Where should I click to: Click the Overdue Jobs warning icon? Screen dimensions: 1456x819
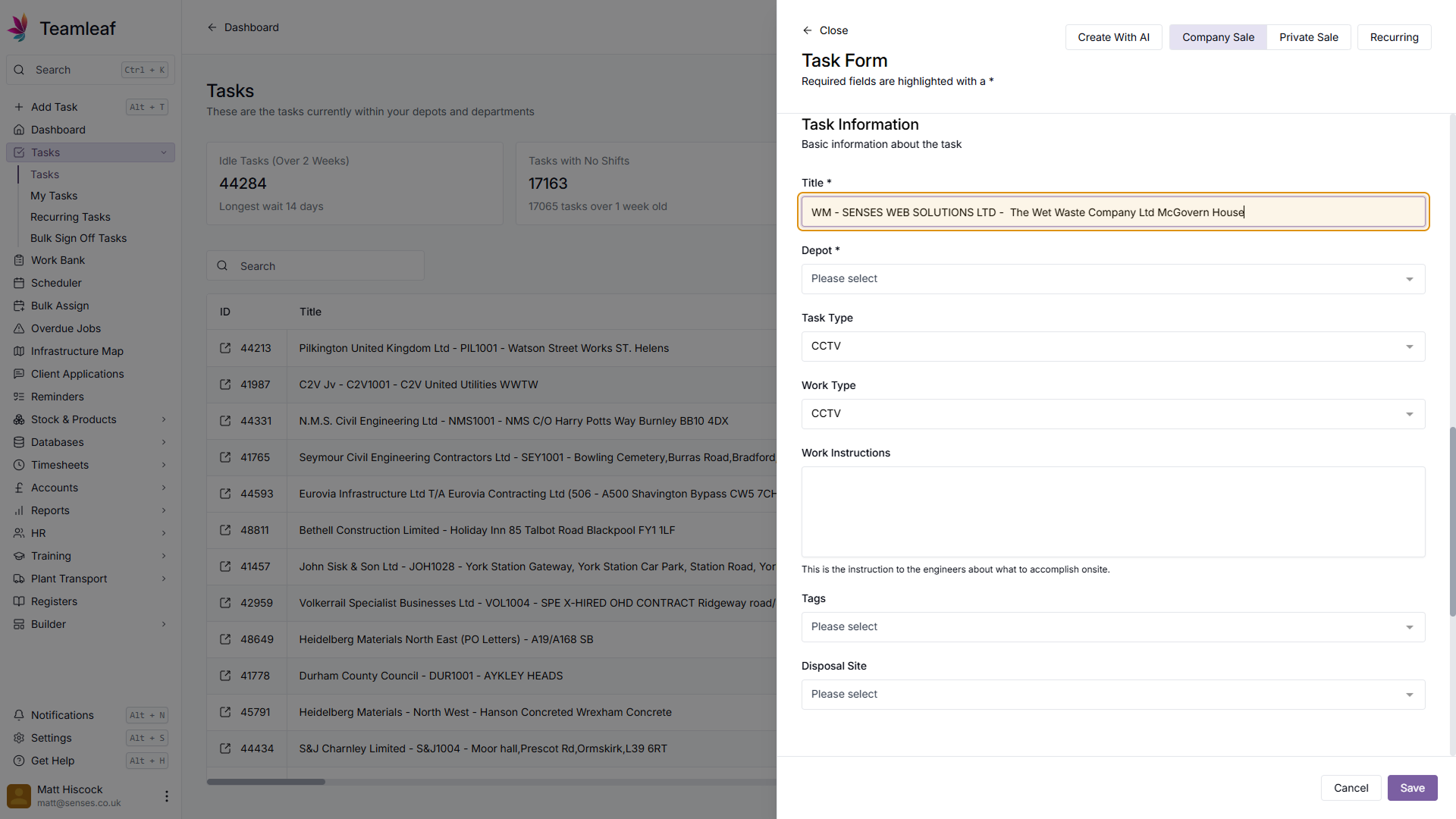coord(19,328)
